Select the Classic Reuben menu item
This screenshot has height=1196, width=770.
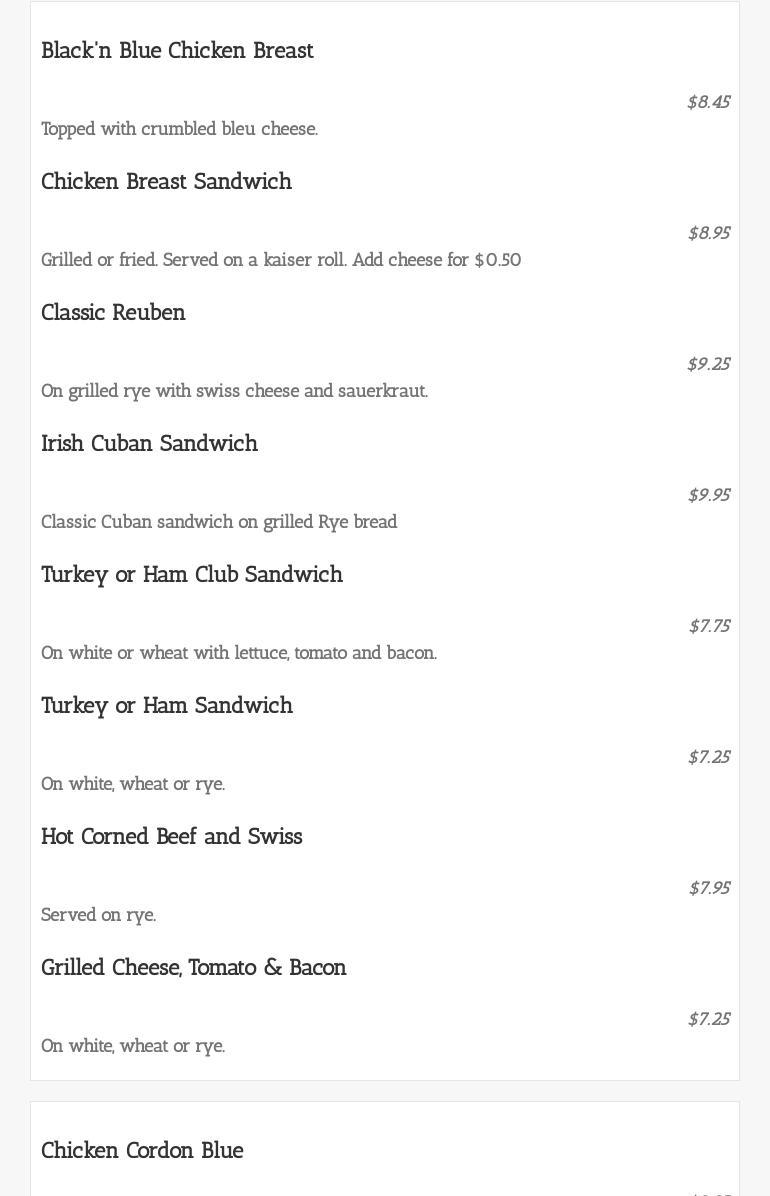click(x=113, y=313)
